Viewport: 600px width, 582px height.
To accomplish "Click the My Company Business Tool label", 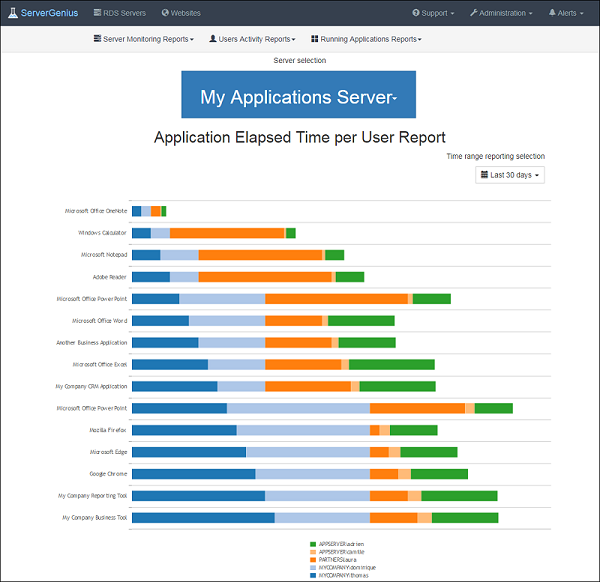I will (95, 518).
